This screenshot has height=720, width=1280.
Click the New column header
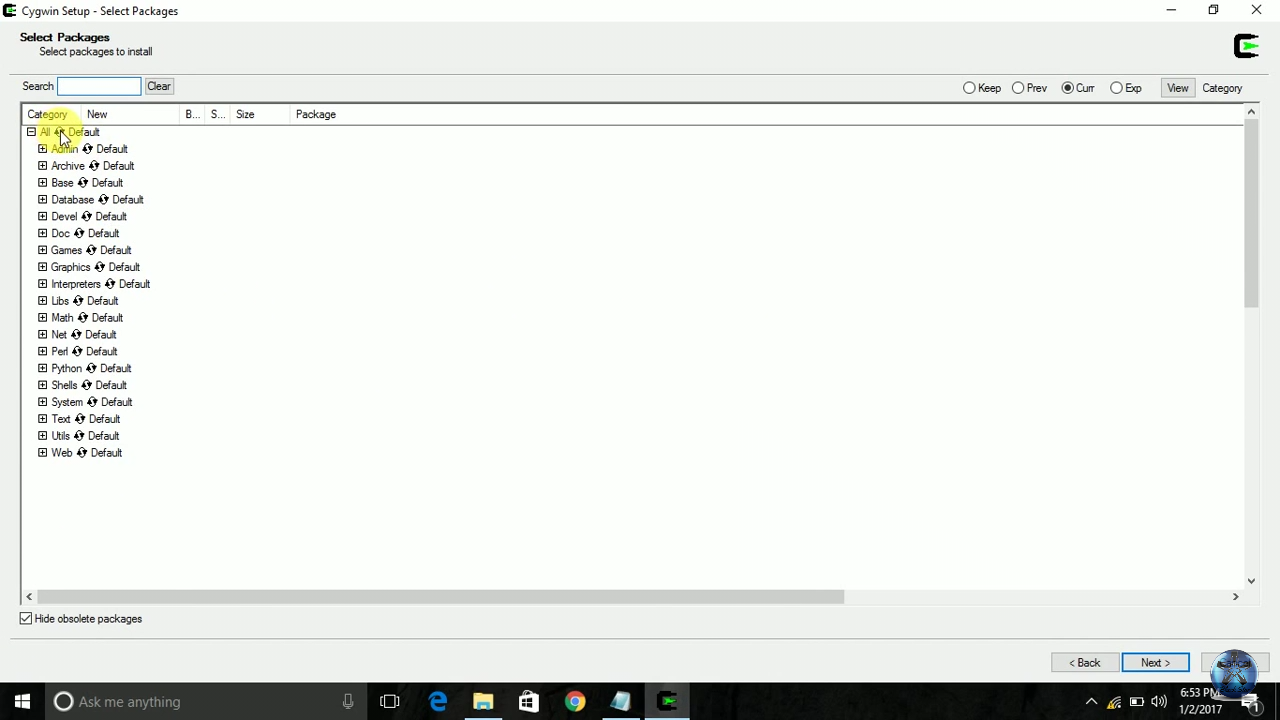click(x=130, y=115)
